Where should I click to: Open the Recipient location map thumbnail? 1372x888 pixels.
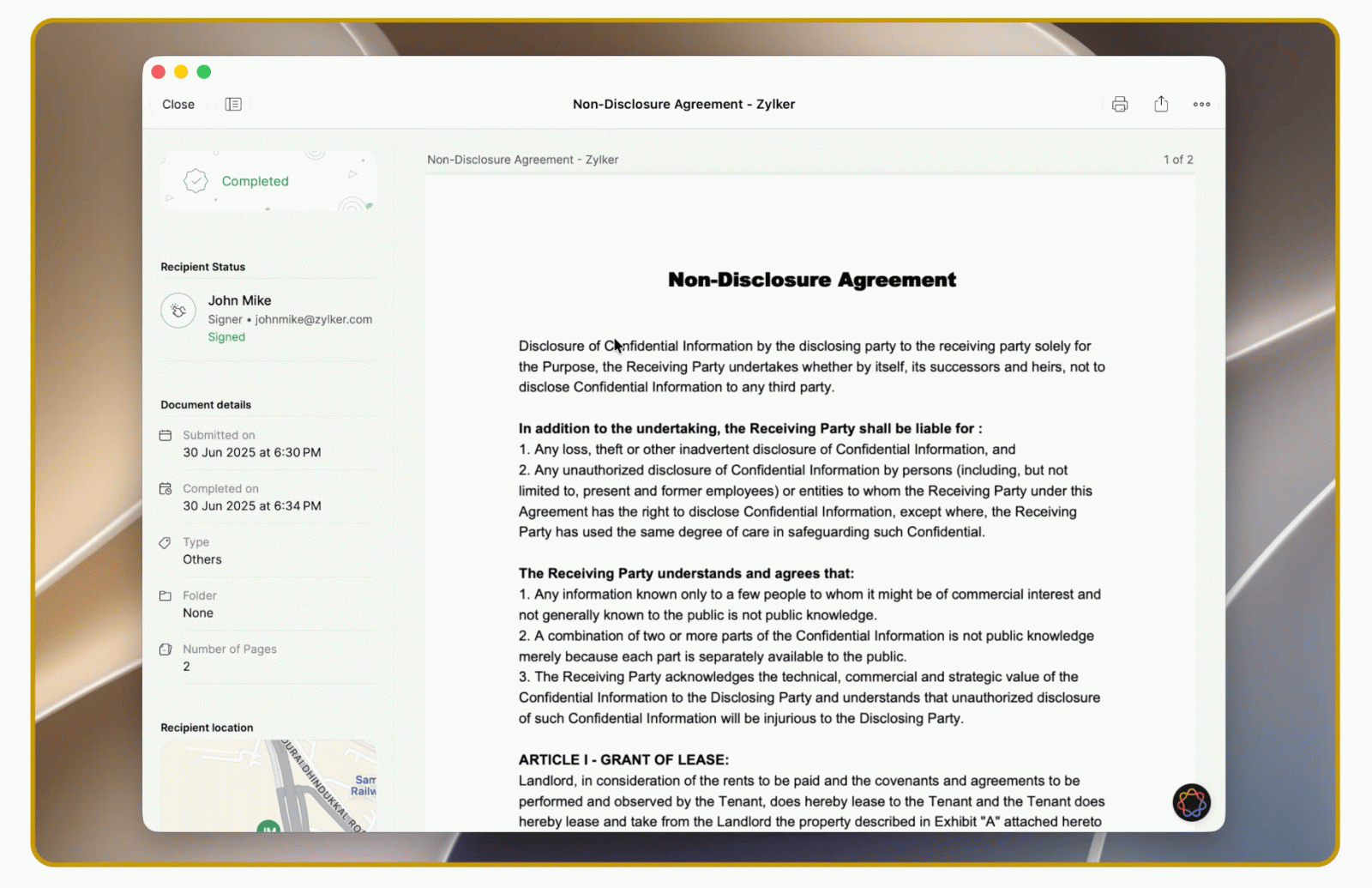click(x=268, y=785)
